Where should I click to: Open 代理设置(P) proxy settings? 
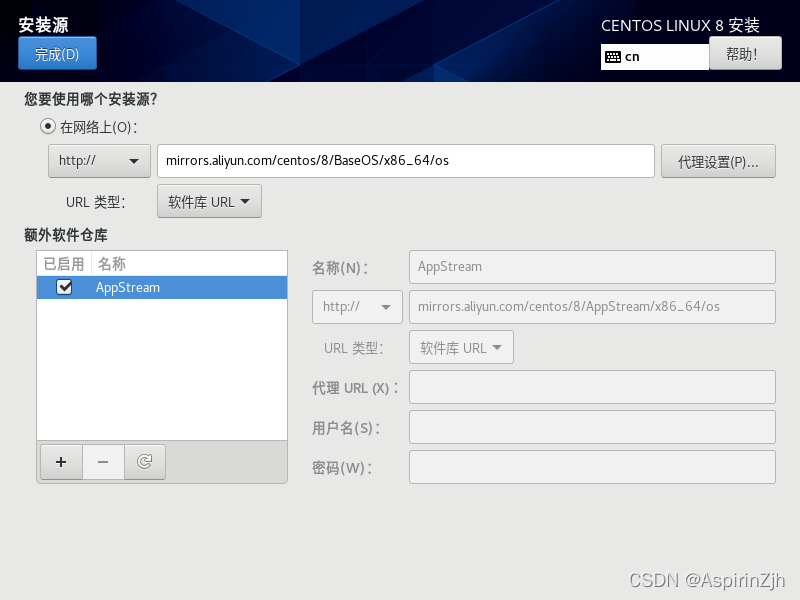tap(718, 161)
